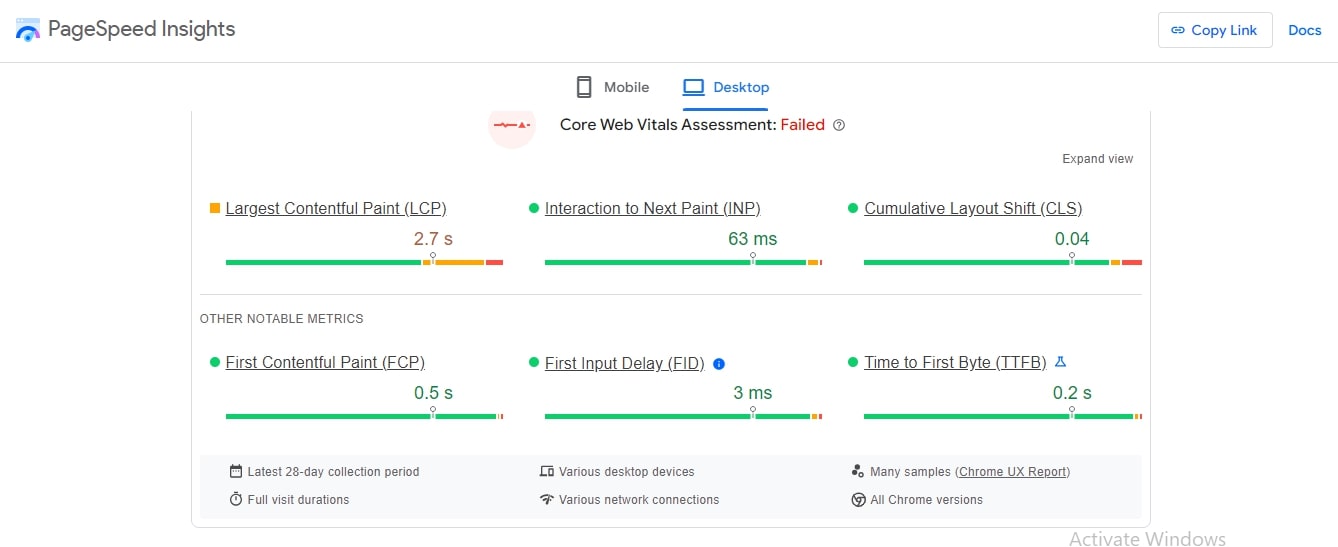
Task: Click the PageSpeed Insights title text
Action: coord(141,29)
